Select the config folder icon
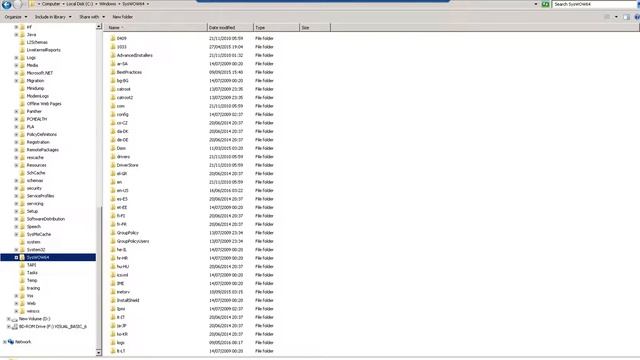Screen dimensions: 640x360 pos(113,114)
